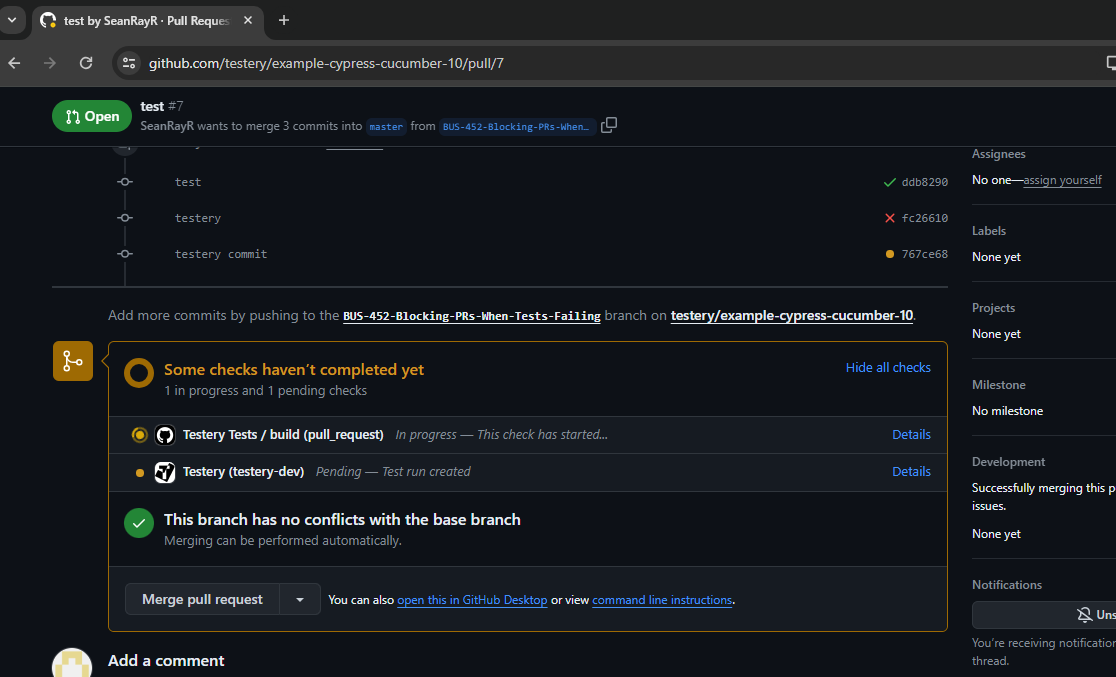Click 'Testery Tests / build (pull_request)' name
This screenshot has width=1116, height=677.
click(x=283, y=435)
